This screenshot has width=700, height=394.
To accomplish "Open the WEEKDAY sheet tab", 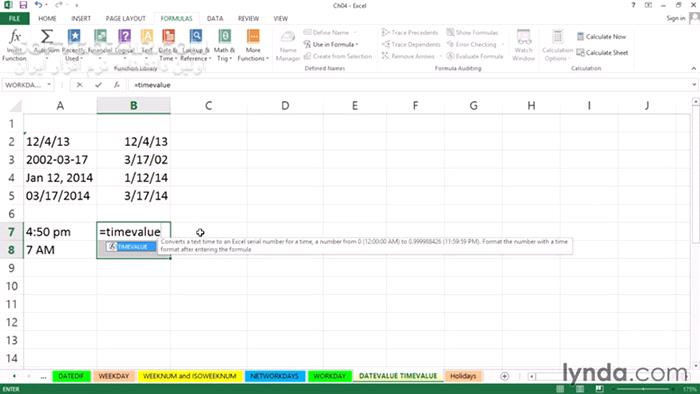I will (x=113, y=376).
